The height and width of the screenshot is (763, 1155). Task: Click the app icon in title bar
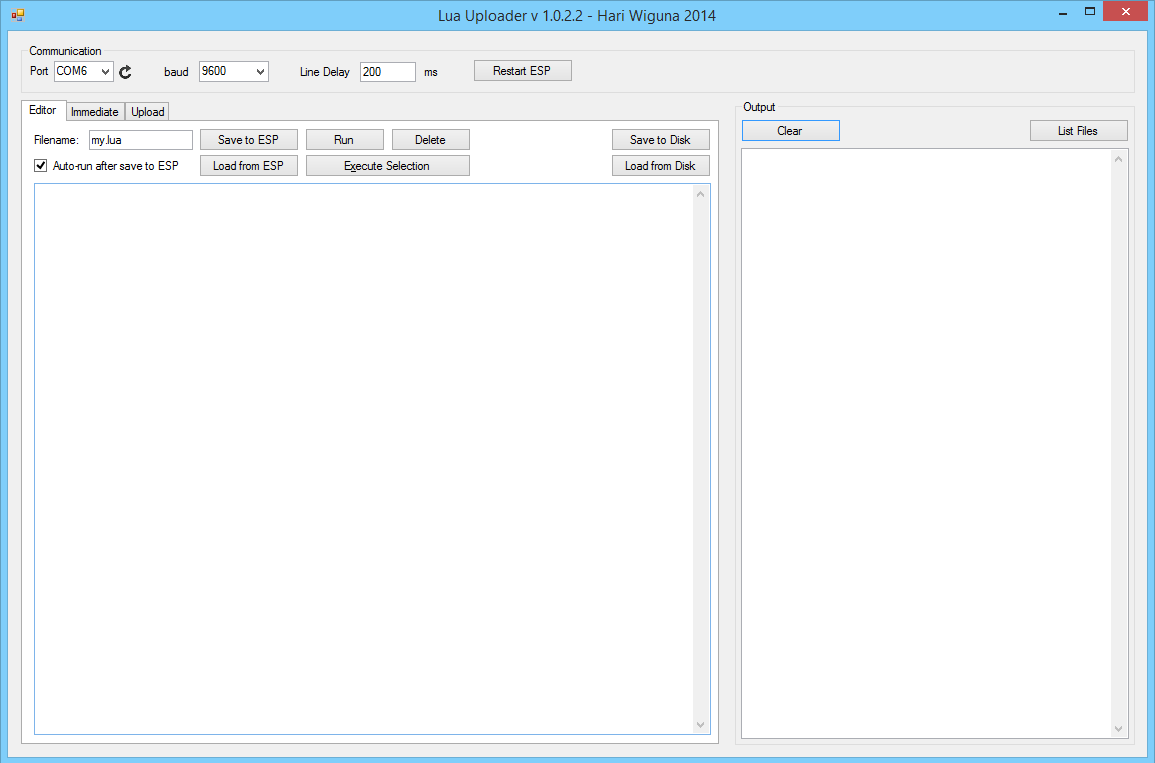pyautogui.click(x=17, y=14)
